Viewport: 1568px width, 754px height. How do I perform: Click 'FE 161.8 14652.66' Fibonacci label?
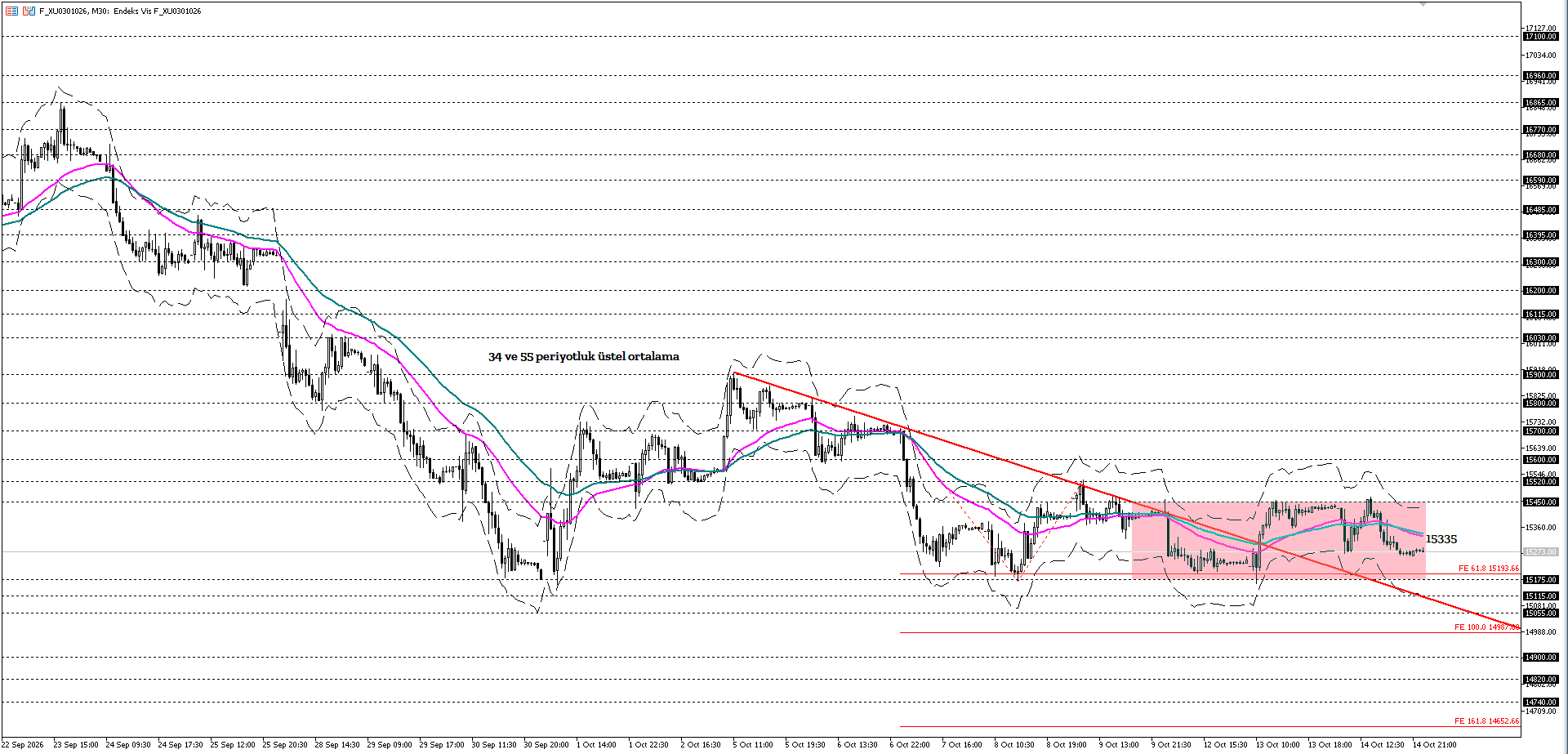click(x=1486, y=721)
